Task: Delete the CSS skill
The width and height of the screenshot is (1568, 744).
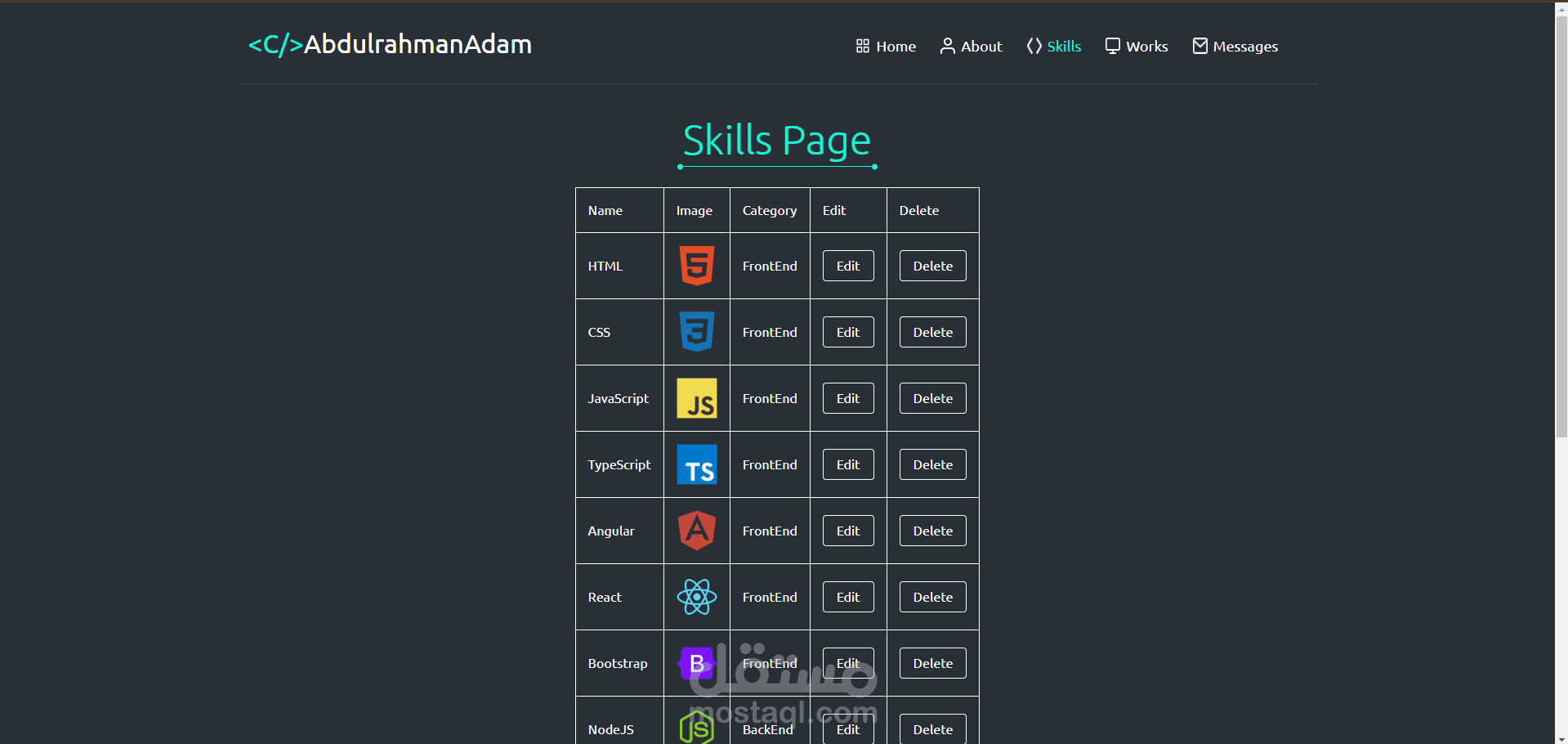Action: pos(933,332)
